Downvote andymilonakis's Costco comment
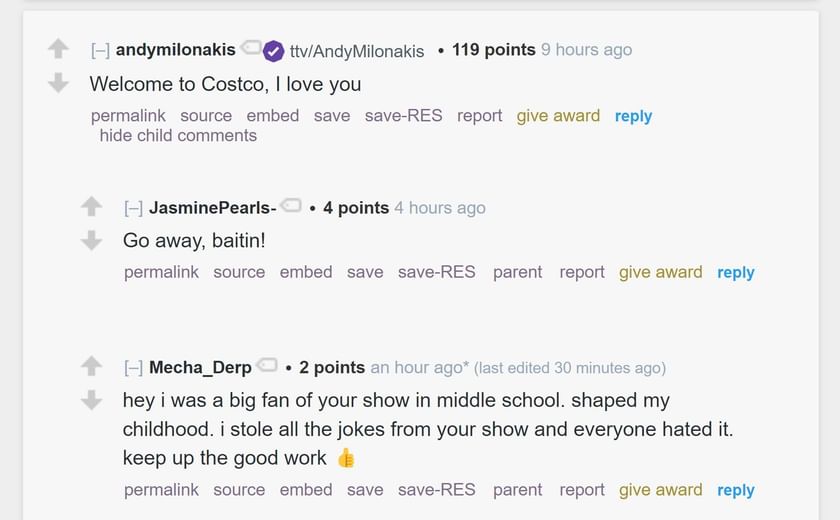 [x=59, y=83]
